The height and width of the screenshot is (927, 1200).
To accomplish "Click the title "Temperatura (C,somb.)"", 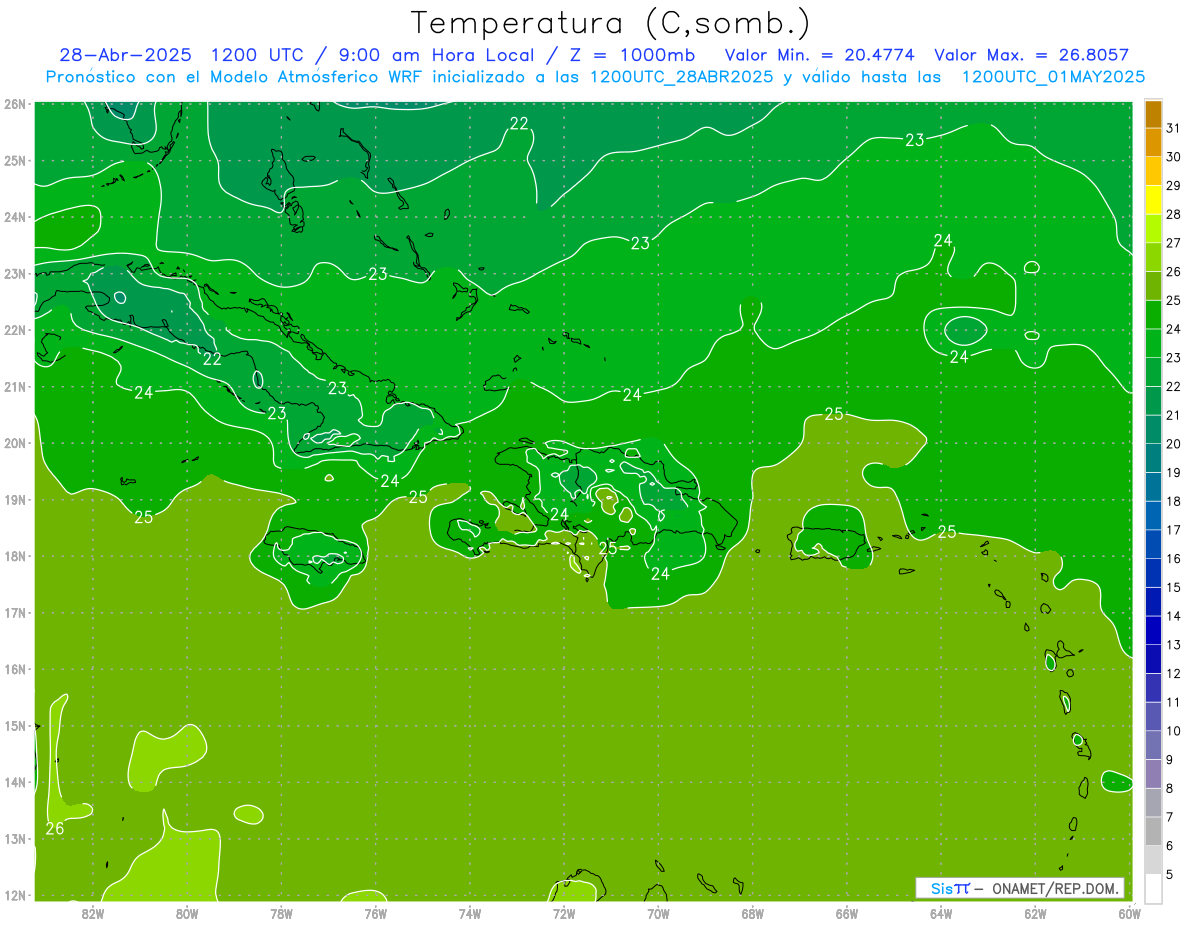I will 611,23.
